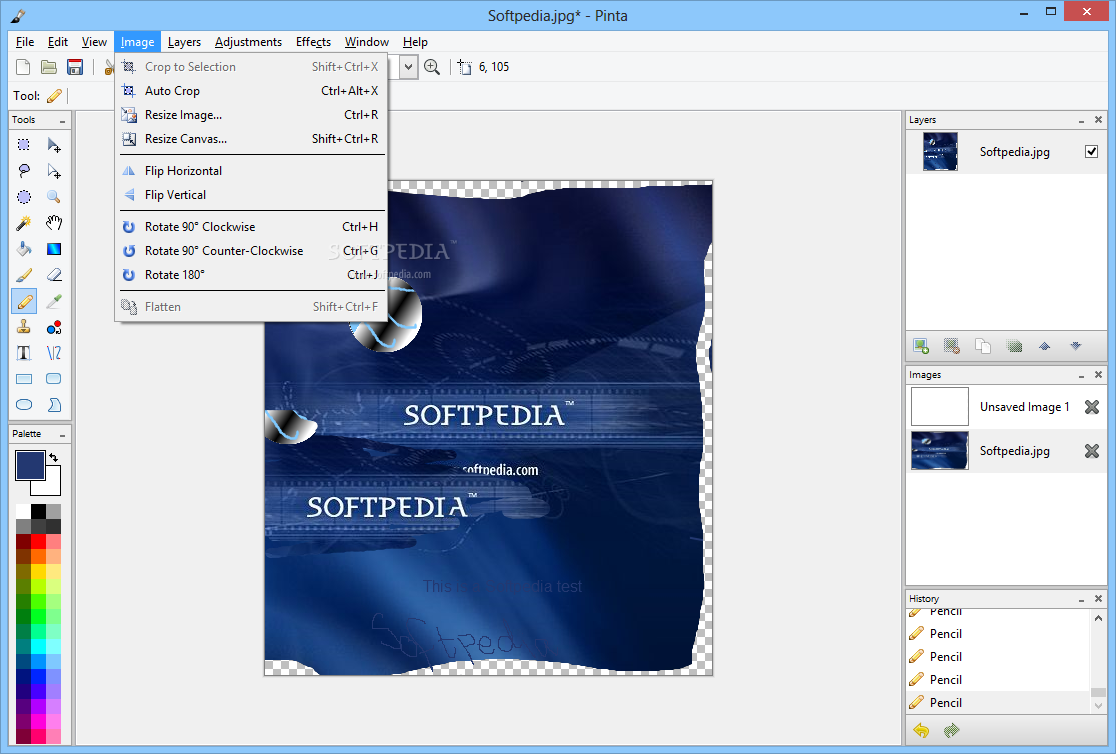Delete the current layer

952,346
